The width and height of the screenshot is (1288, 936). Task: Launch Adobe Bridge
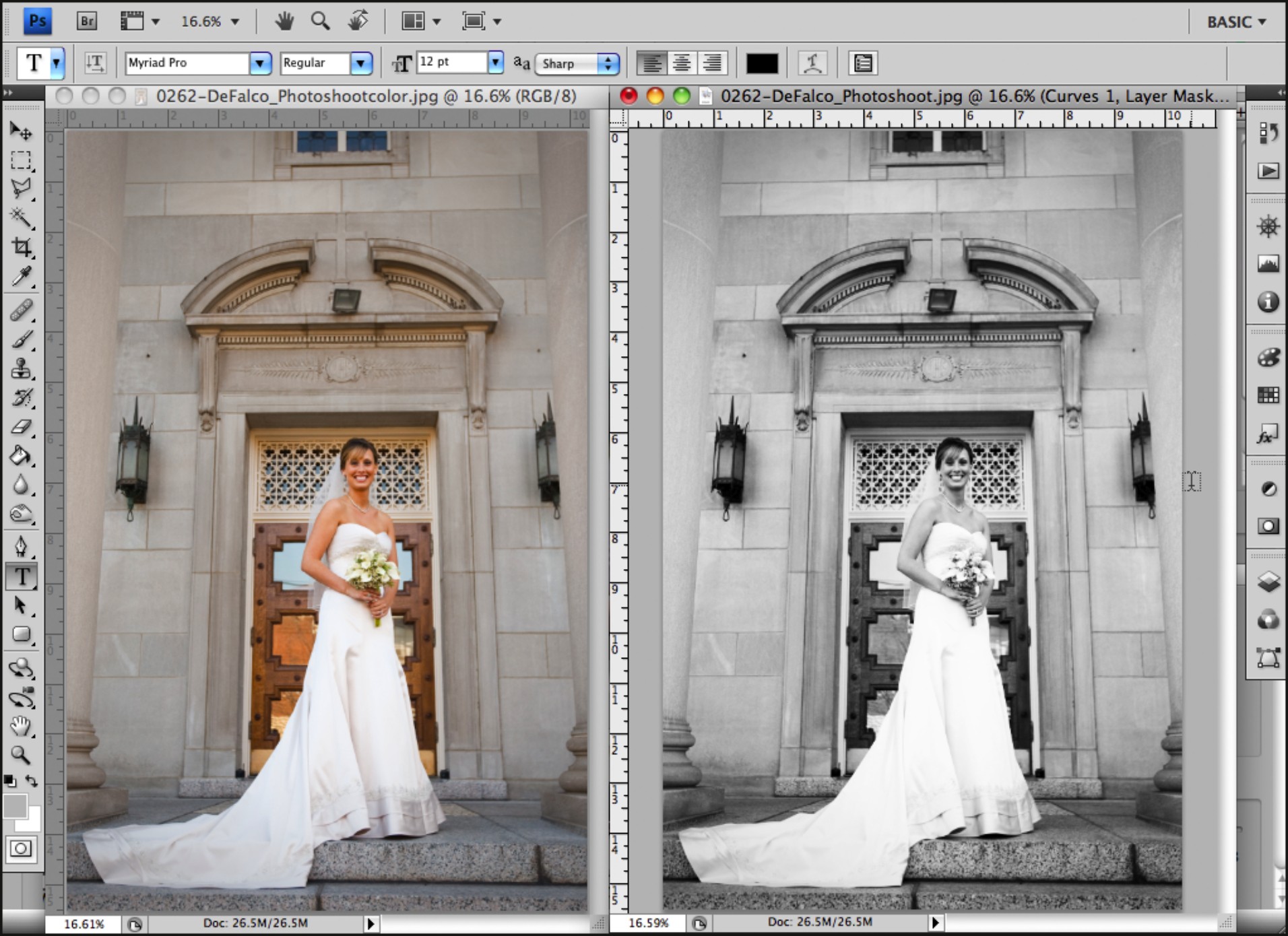(x=87, y=21)
